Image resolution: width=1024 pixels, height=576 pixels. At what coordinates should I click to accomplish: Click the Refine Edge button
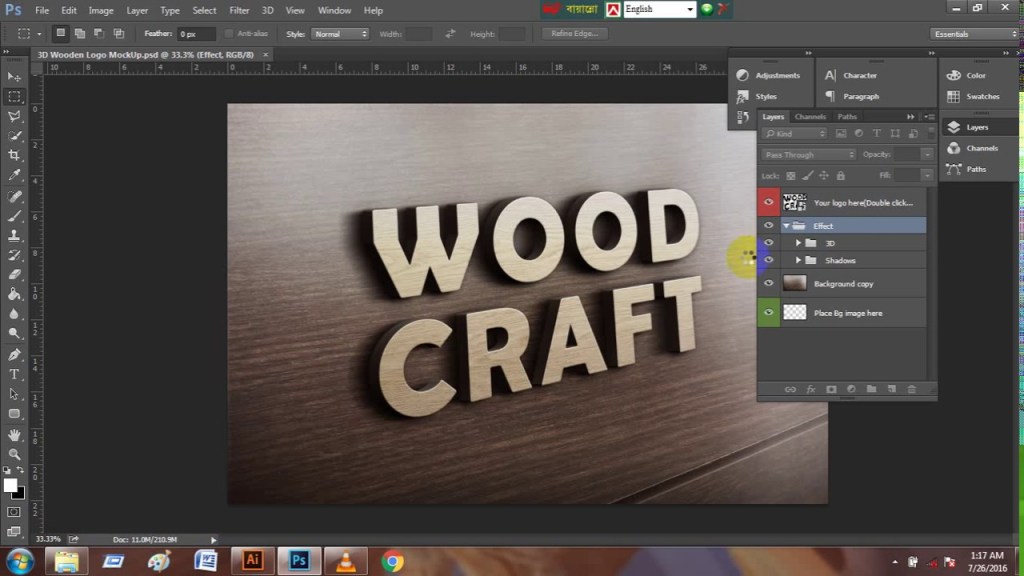574,33
